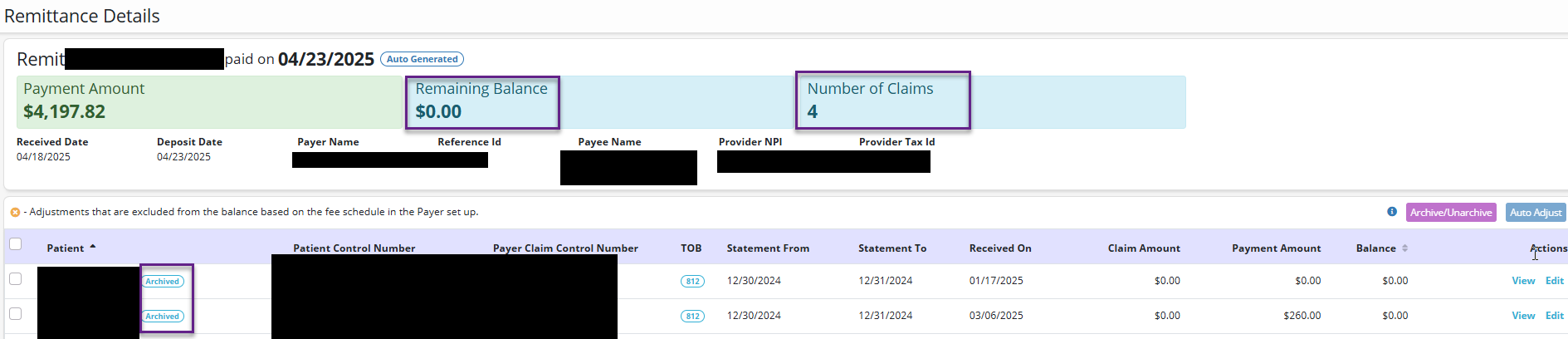Screen dimensions: 1568x339
Task: Open Edit link for the 01/17/2025 claim
Action: point(1554,281)
